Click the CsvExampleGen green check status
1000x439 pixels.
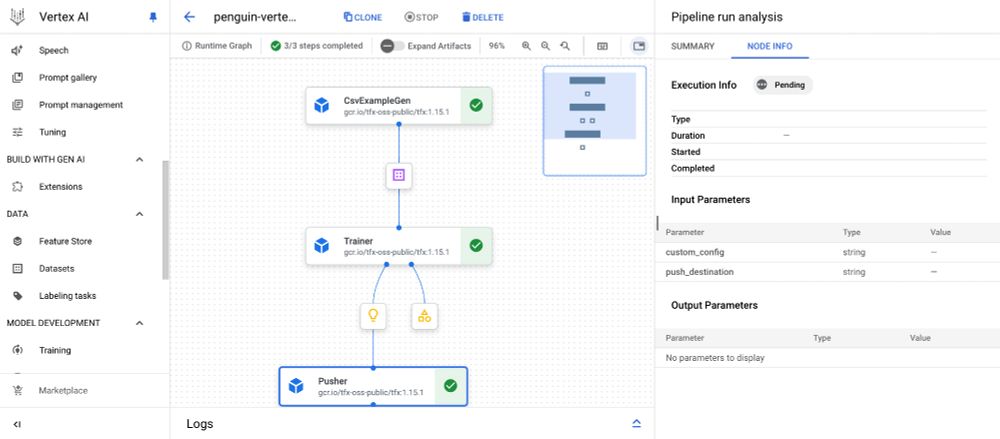pyautogui.click(x=476, y=105)
